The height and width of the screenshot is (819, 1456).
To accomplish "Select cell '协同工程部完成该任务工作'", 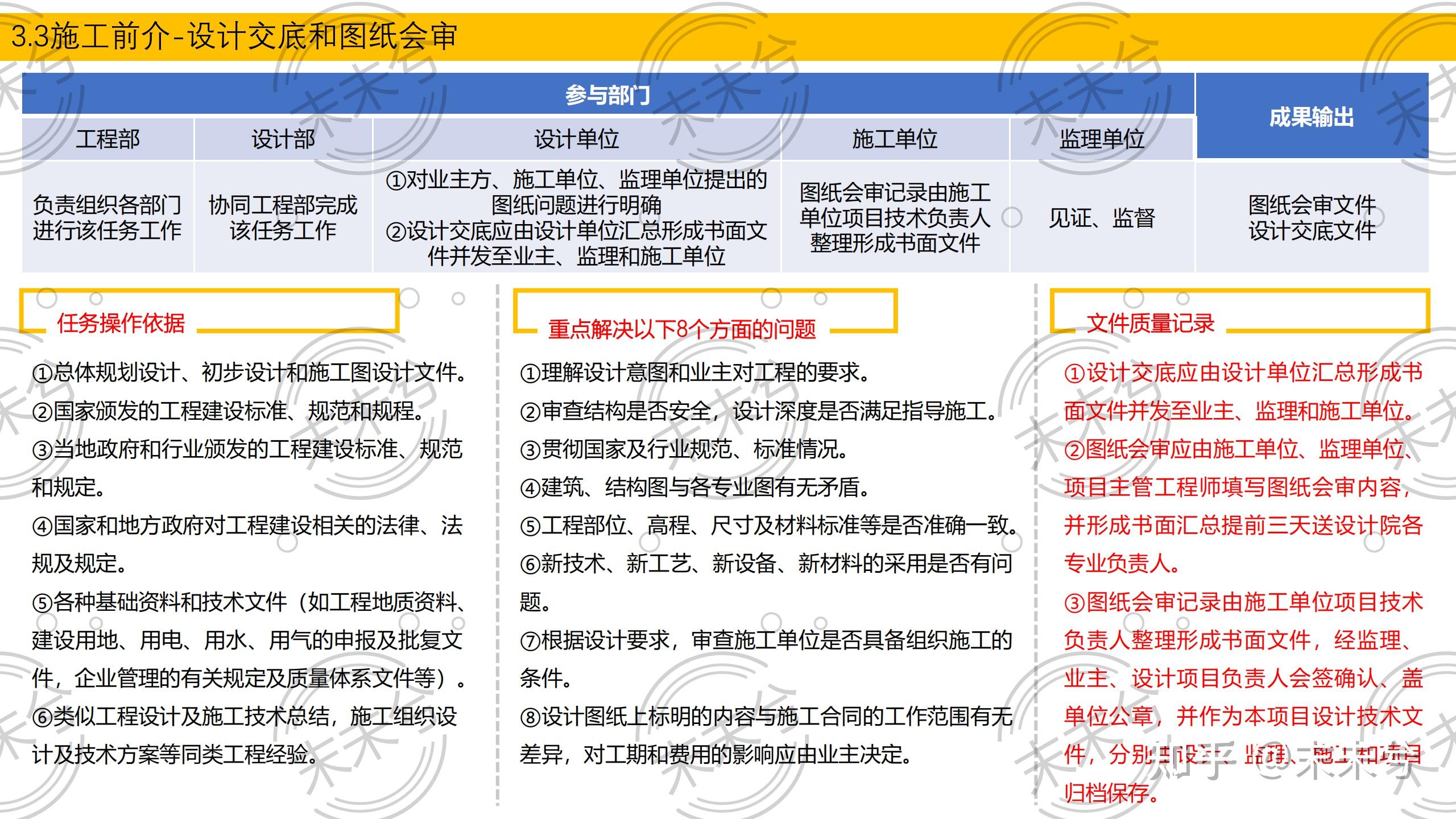I will pyautogui.click(x=283, y=217).
